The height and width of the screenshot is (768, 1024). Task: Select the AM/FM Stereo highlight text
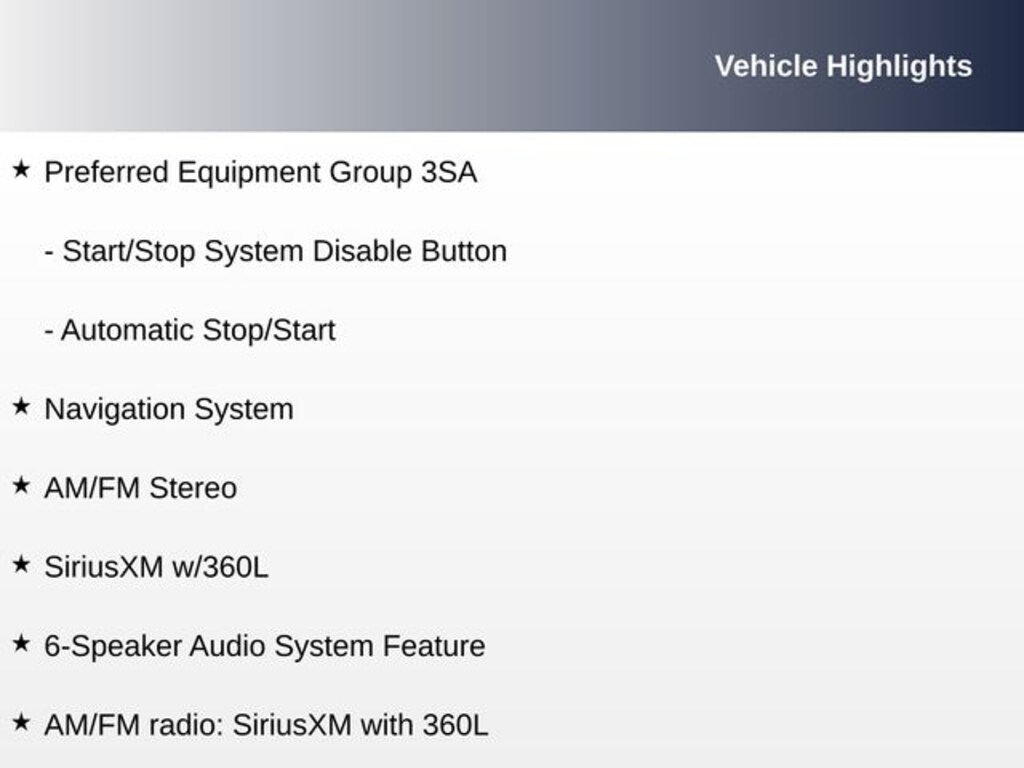140,488
